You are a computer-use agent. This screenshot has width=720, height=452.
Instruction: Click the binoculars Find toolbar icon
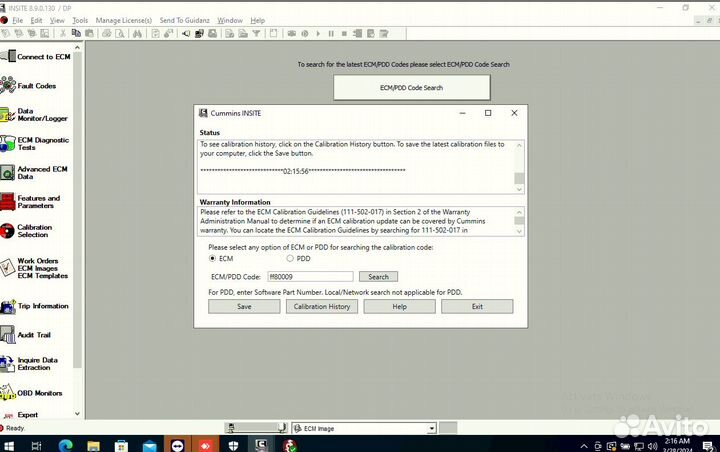click(137, 34)
